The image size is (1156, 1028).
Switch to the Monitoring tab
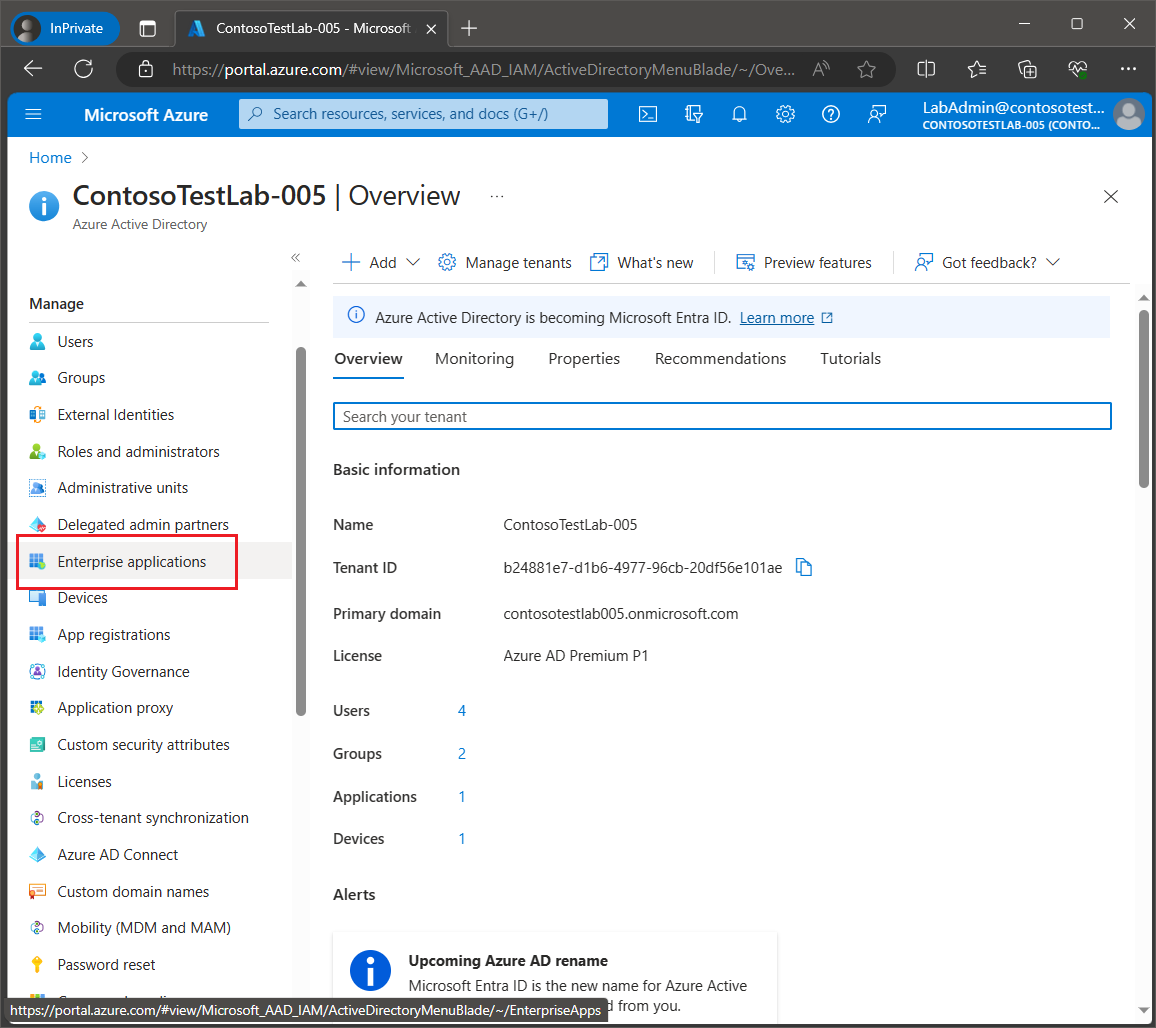click(x=474, y=359)
